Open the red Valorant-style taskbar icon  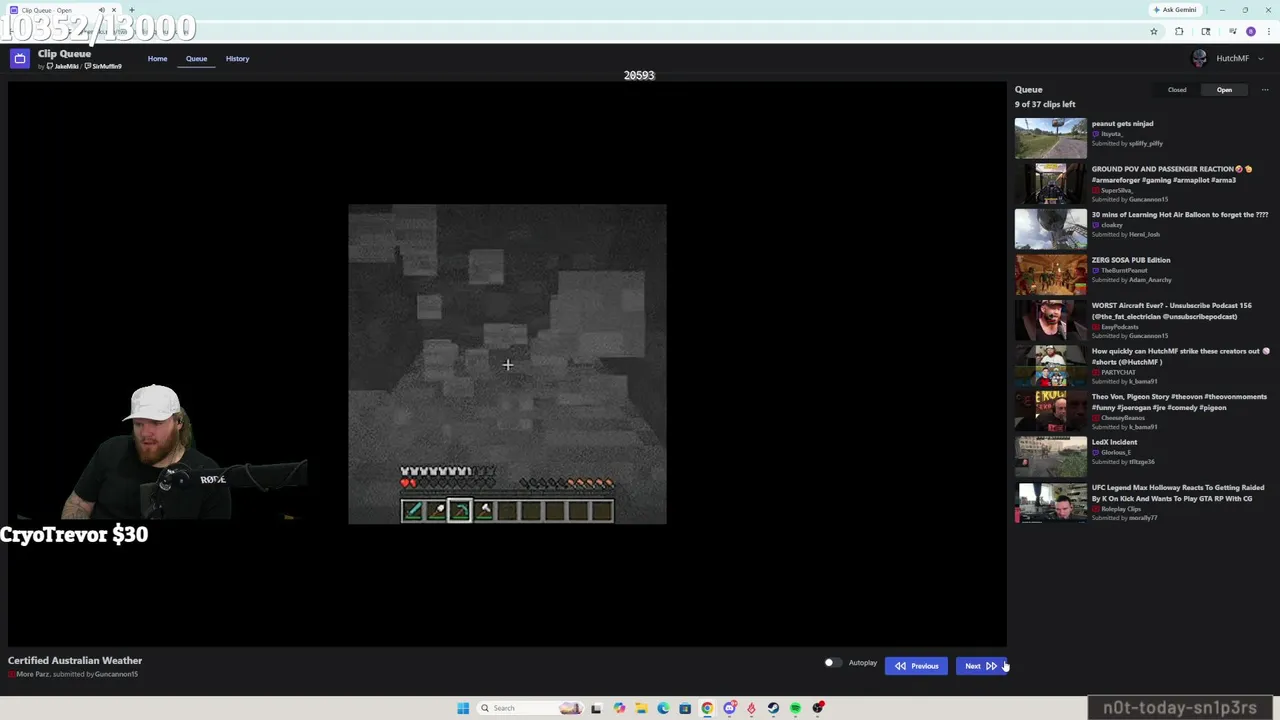[751, 708]
